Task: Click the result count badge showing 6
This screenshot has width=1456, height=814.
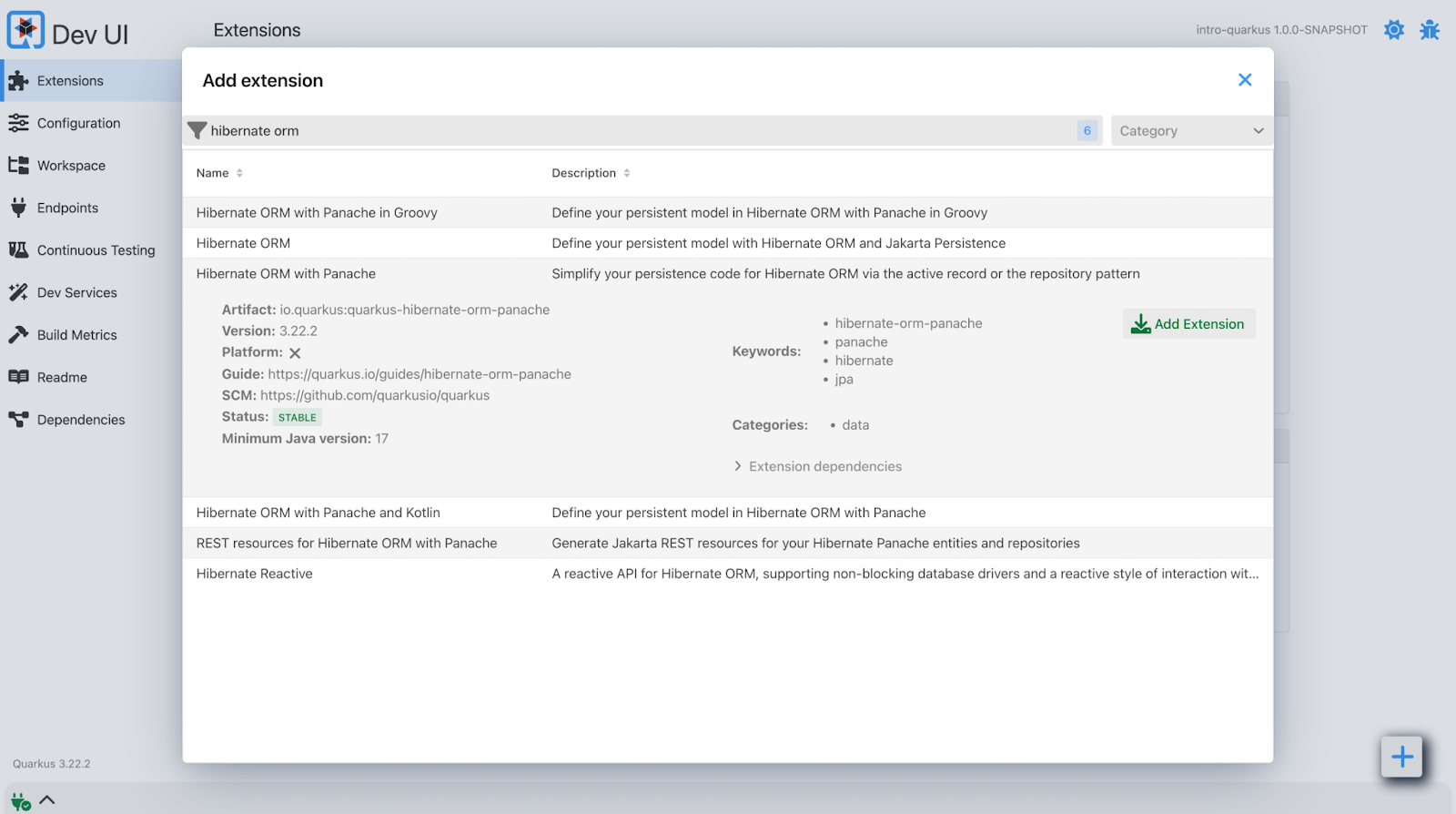Action: click(1087, 131)
